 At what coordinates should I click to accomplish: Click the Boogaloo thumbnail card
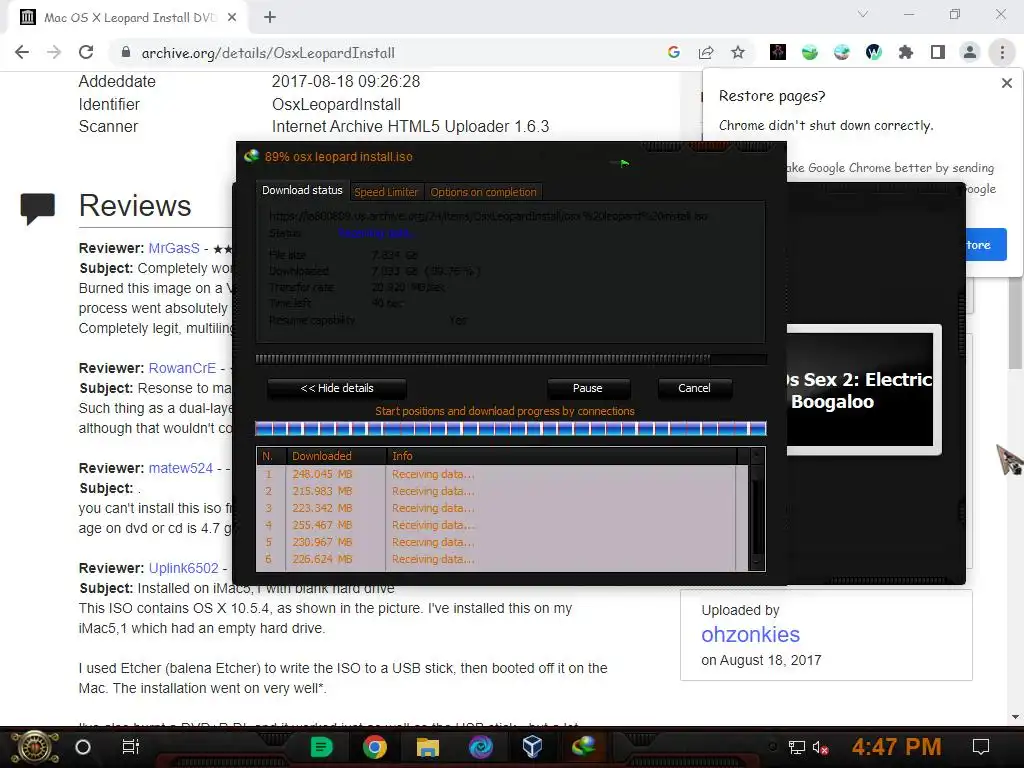[x=863, y=390]
